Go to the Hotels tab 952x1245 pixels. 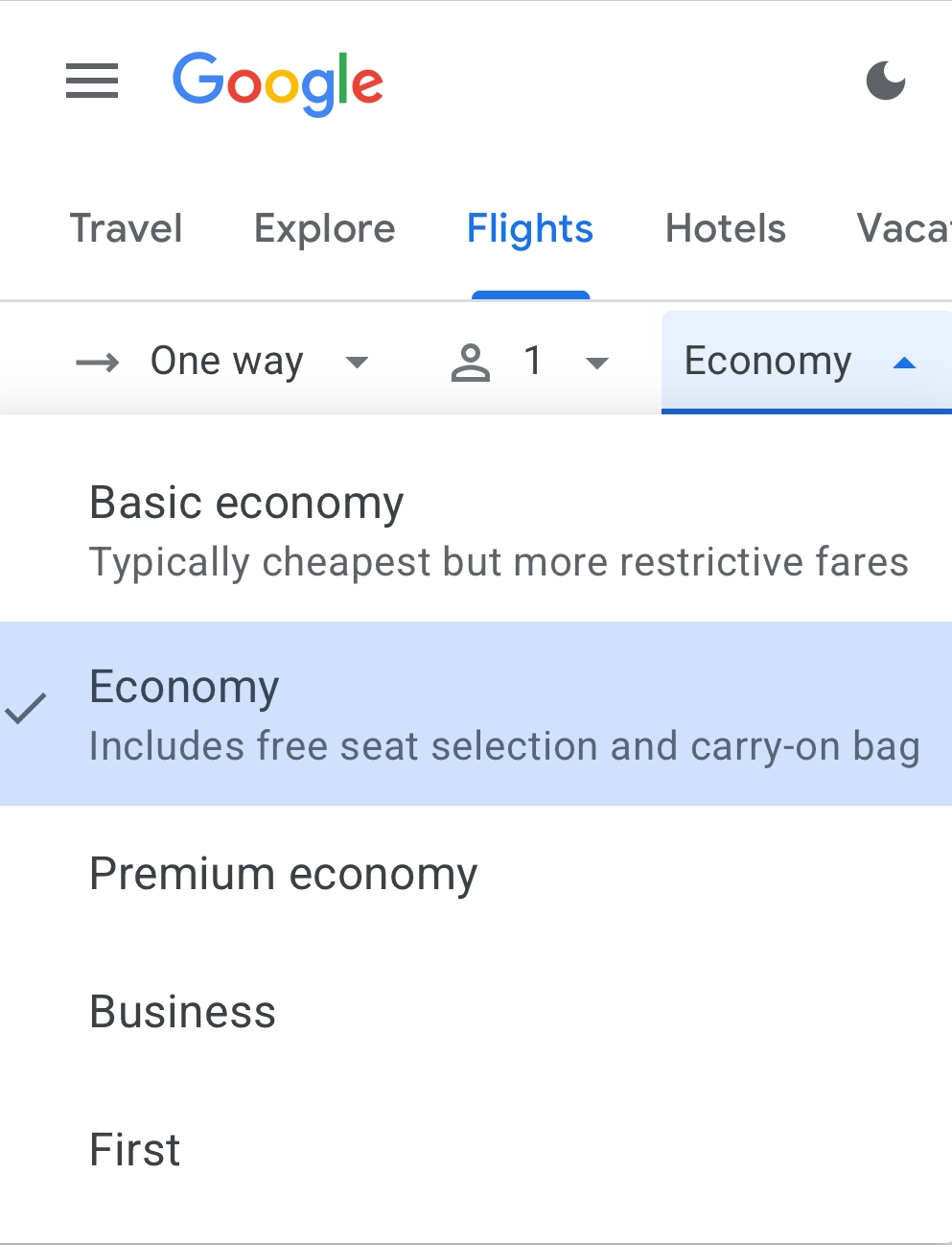(726, 229)
